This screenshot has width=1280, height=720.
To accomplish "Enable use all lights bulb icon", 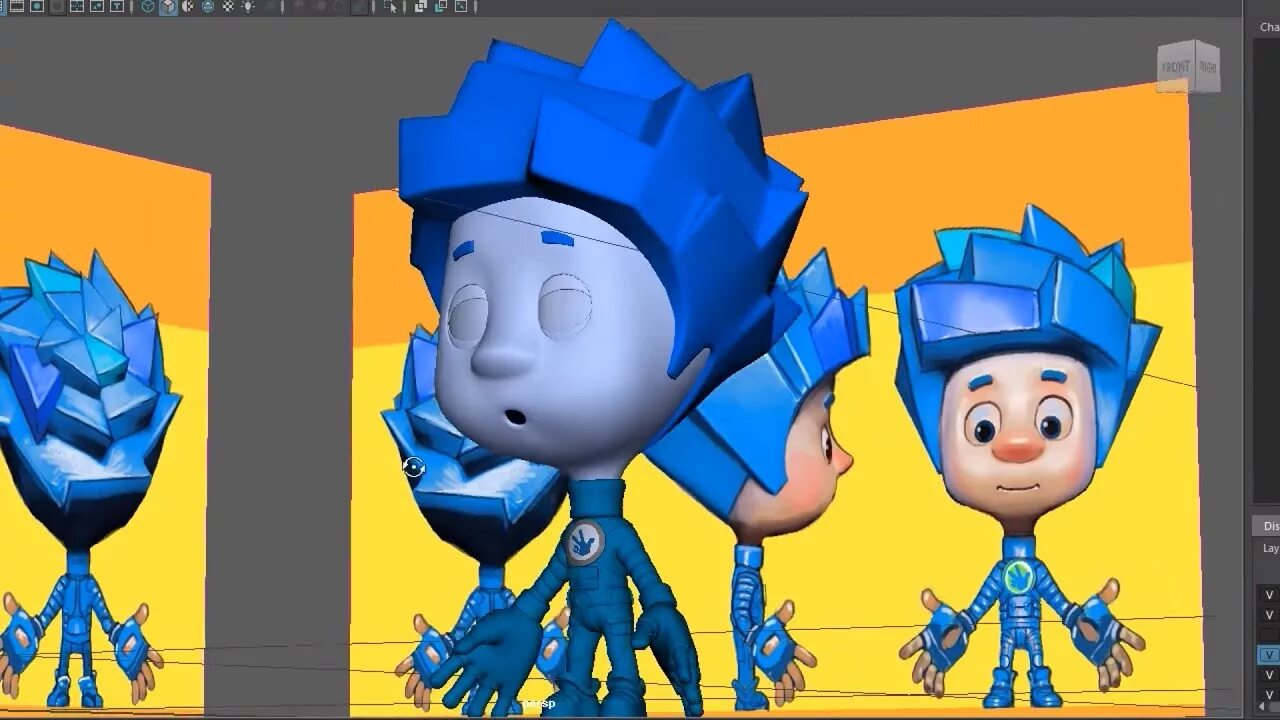I will pyautogui.click(x=248, y=6).
